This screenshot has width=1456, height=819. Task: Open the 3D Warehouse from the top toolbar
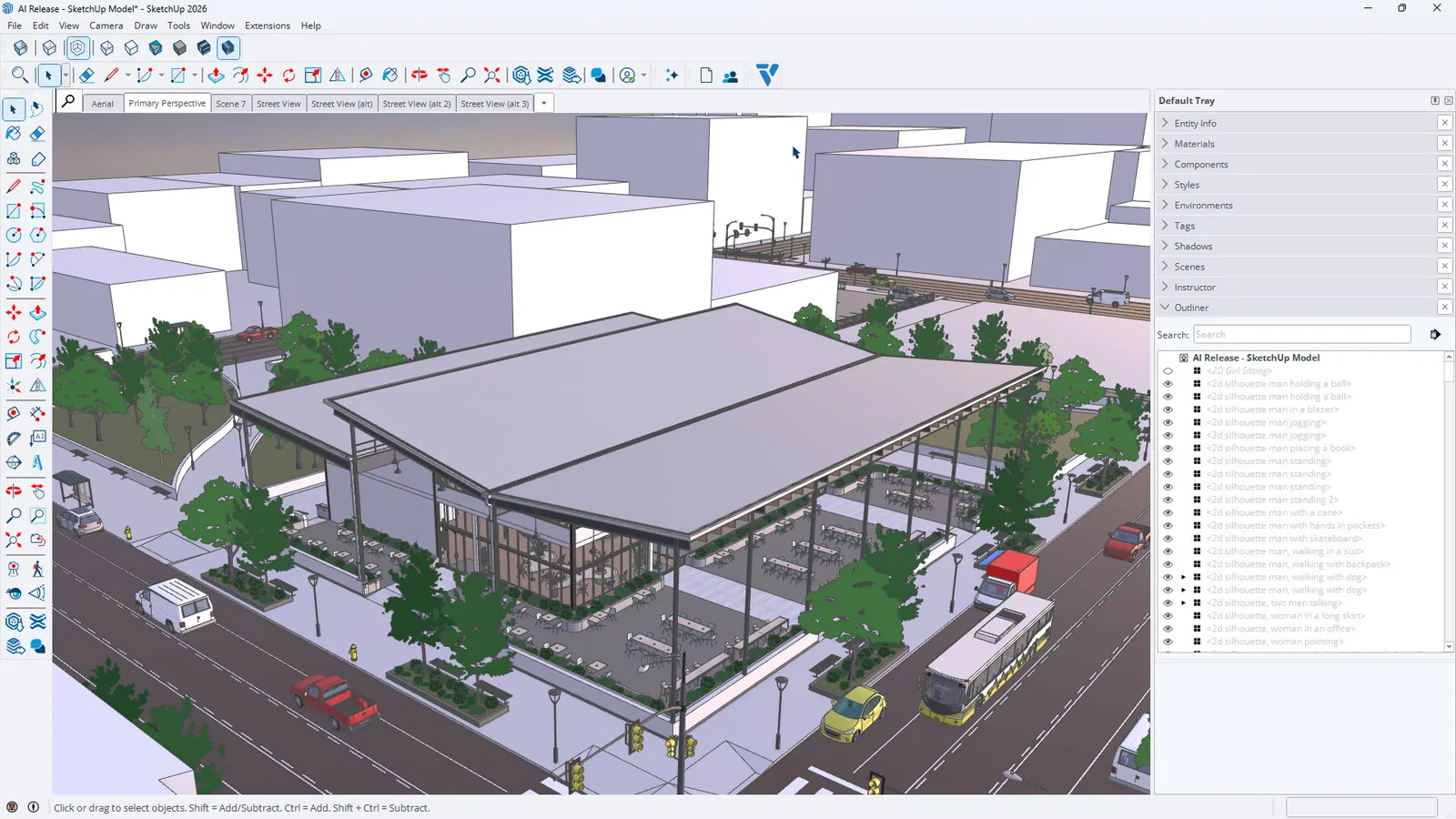[521, 76]
